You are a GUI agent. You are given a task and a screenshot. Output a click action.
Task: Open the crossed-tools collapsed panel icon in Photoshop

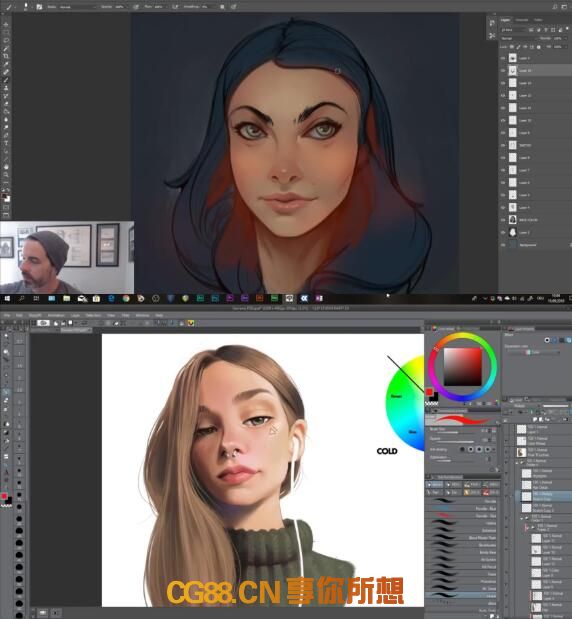(492, 36)
